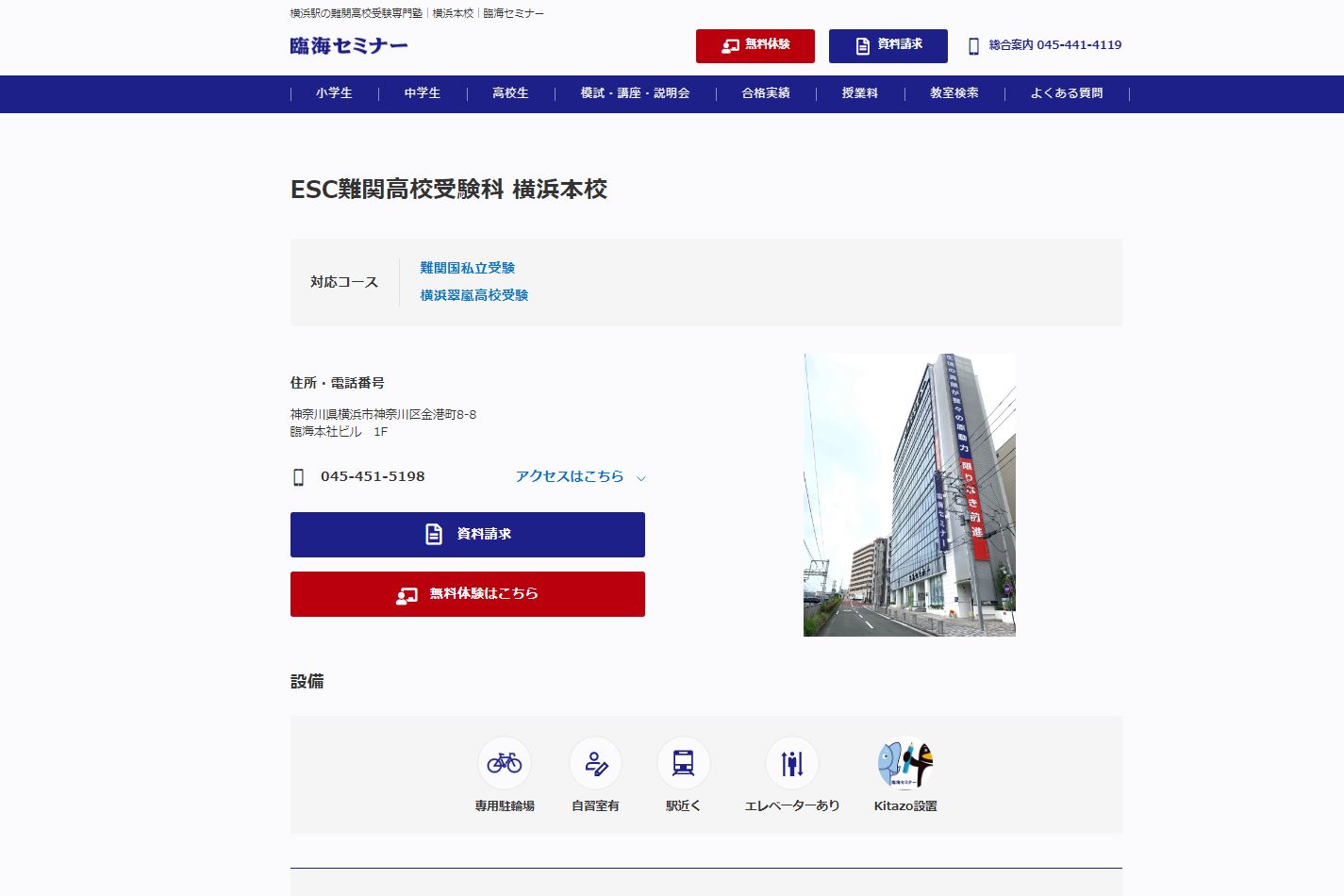Screen dimensions: 1344x896
Task: Click the 専用駐輪場 caption
Action: point(505,806)
